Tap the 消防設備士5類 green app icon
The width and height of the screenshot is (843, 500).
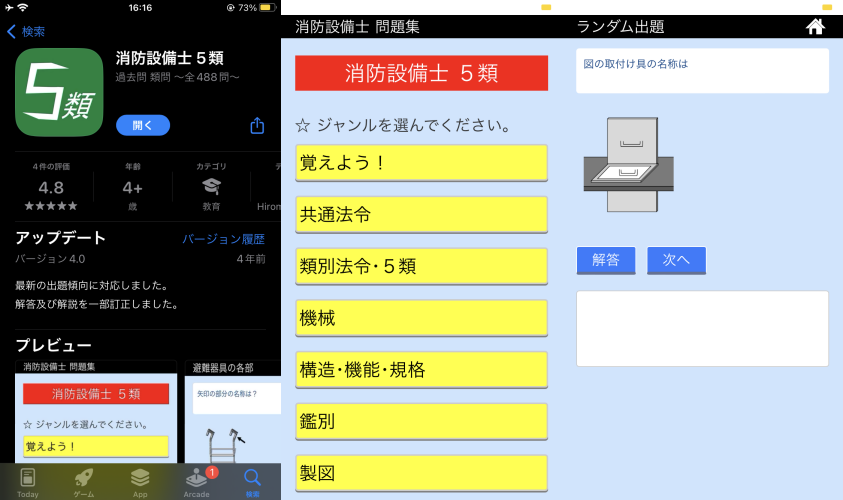tap(59, 92)
